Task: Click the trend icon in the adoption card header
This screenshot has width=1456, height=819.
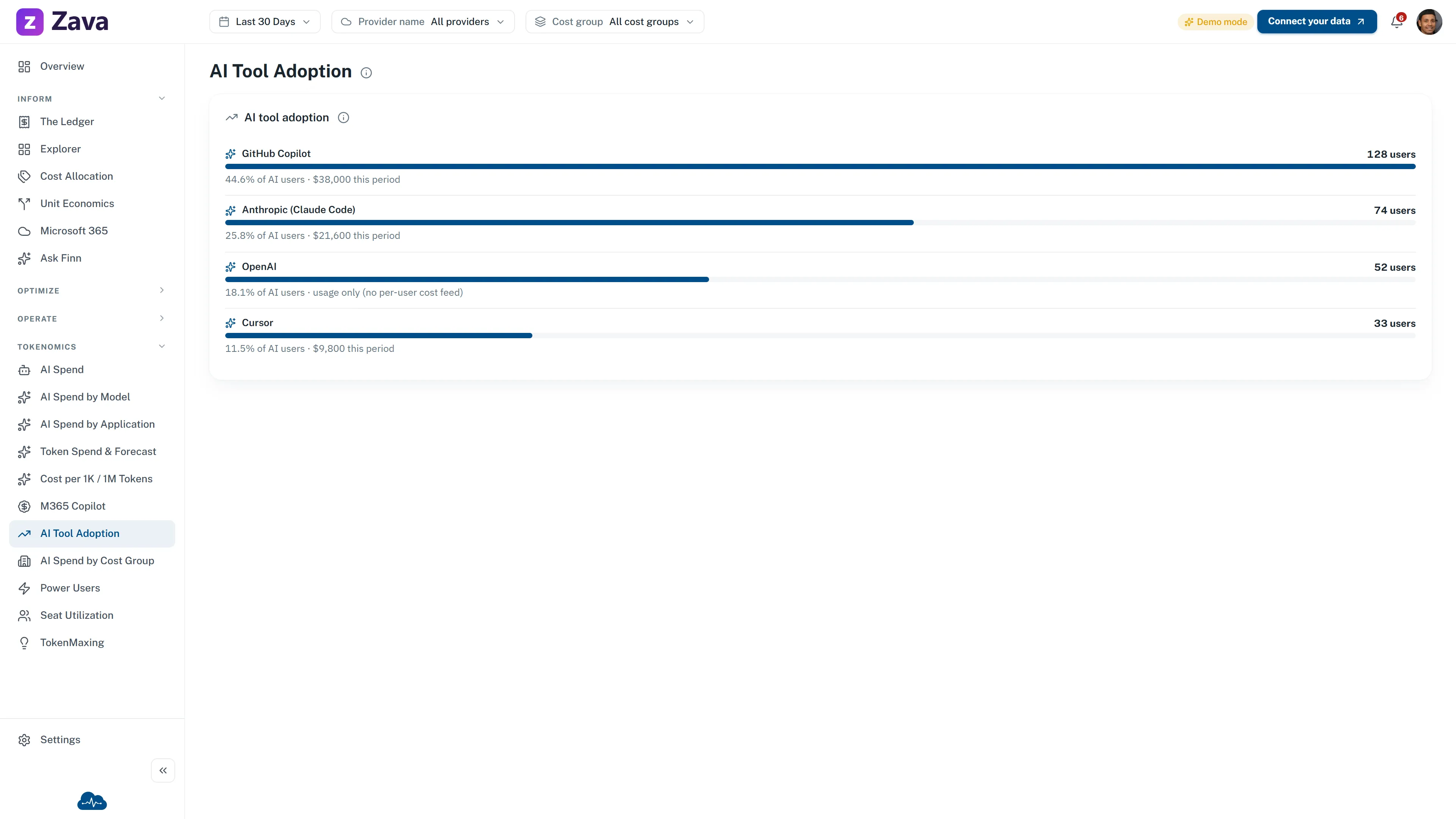Action: point(232,118)
